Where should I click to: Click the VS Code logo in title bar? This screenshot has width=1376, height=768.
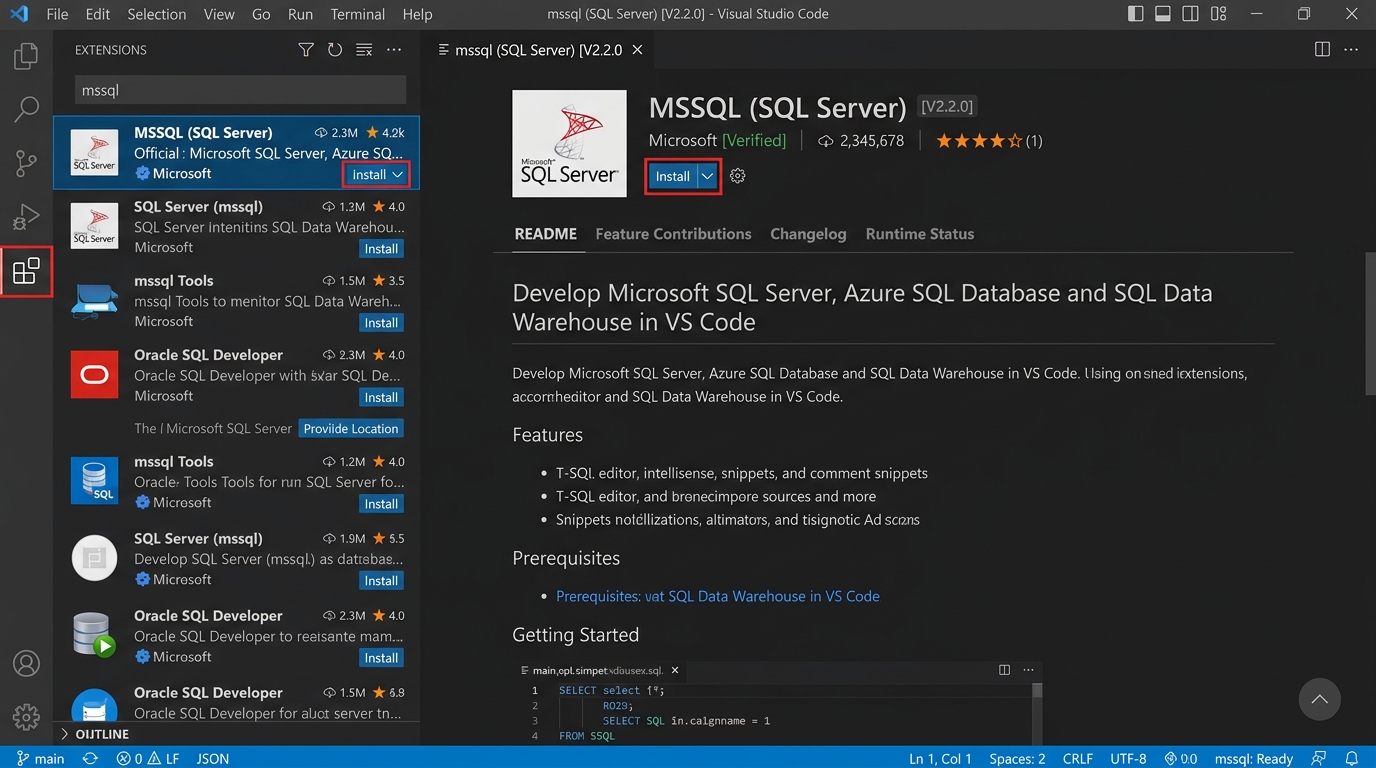(x=19, y=14)
